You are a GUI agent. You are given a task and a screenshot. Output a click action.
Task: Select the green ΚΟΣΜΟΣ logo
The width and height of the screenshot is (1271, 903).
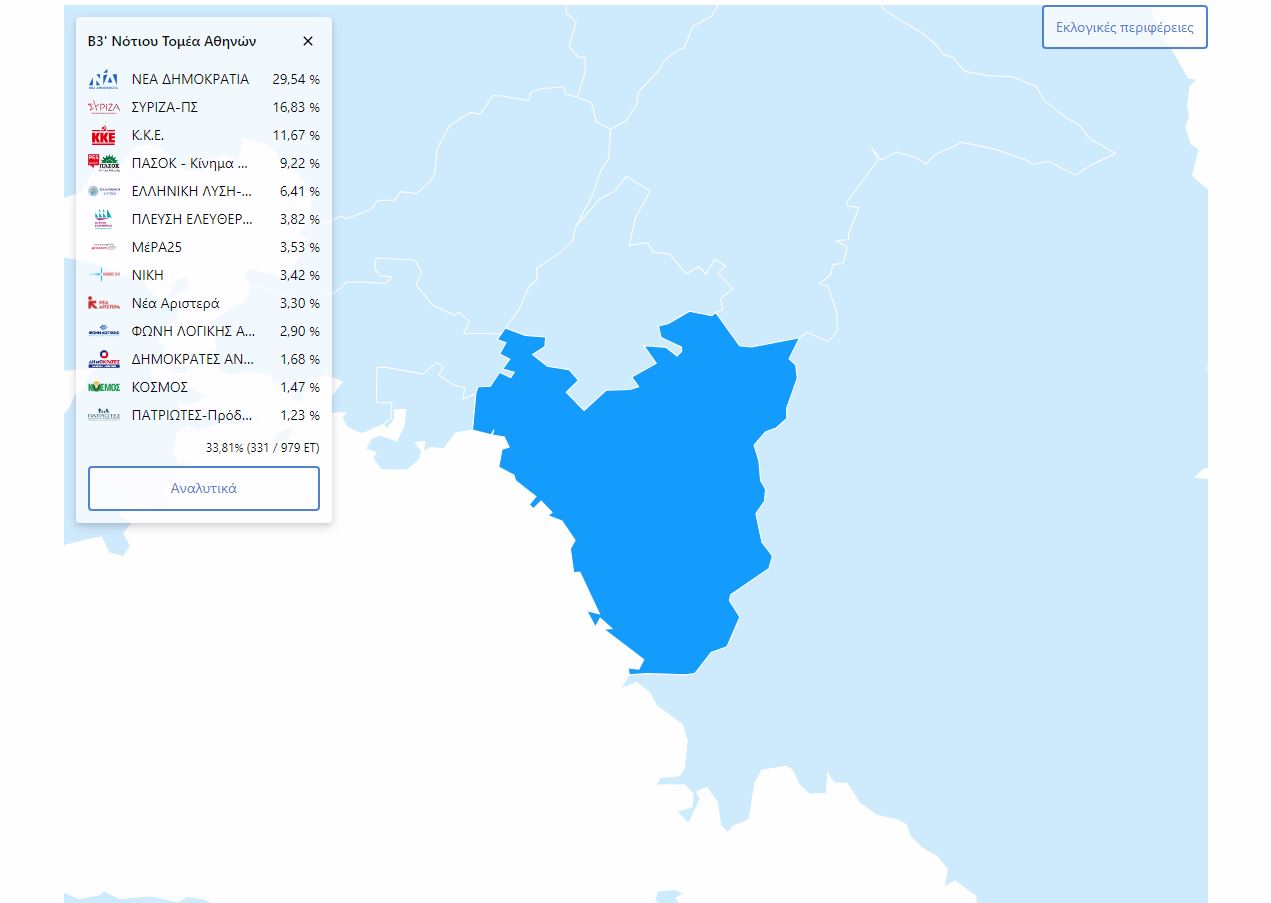[104, 387]
